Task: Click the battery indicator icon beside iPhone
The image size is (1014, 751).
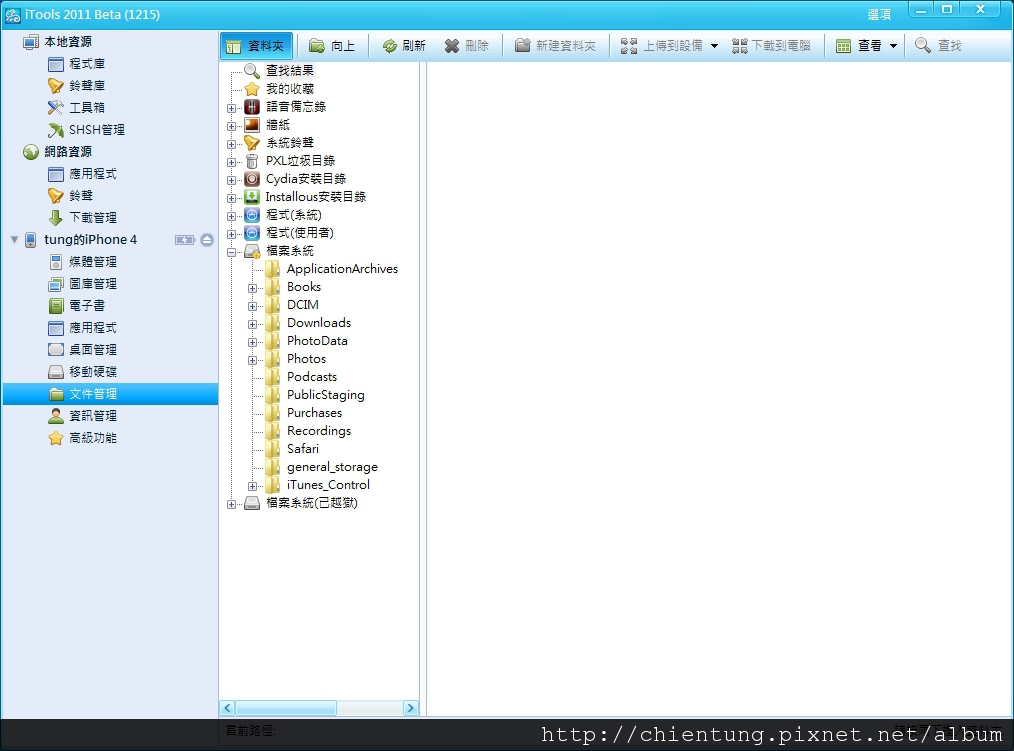Action: pos(185,240)
